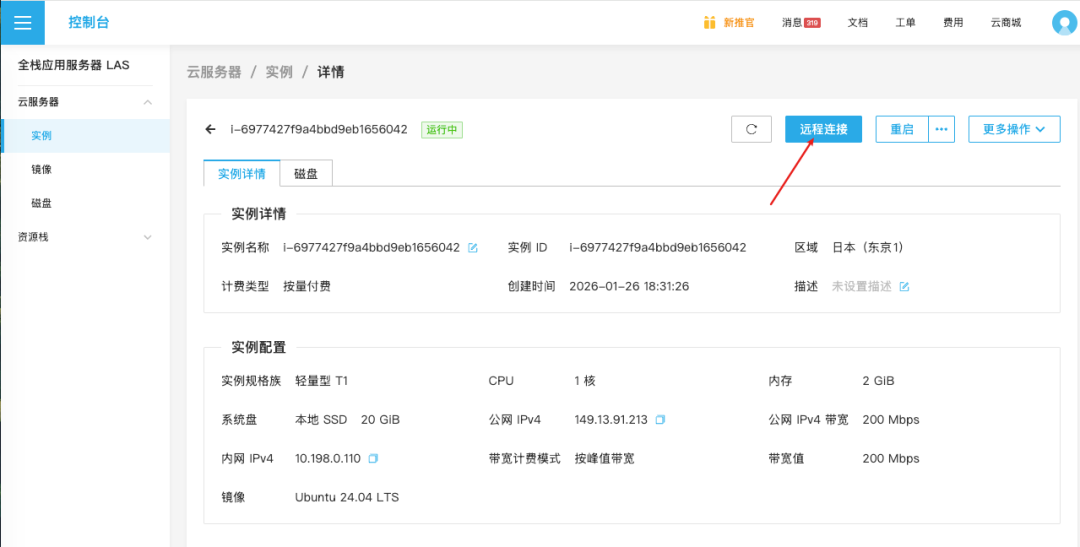The height and width of the screenshot is (547, 1080).
Task: Click the 实例 ID value text
Action: [x=658, y=247]
